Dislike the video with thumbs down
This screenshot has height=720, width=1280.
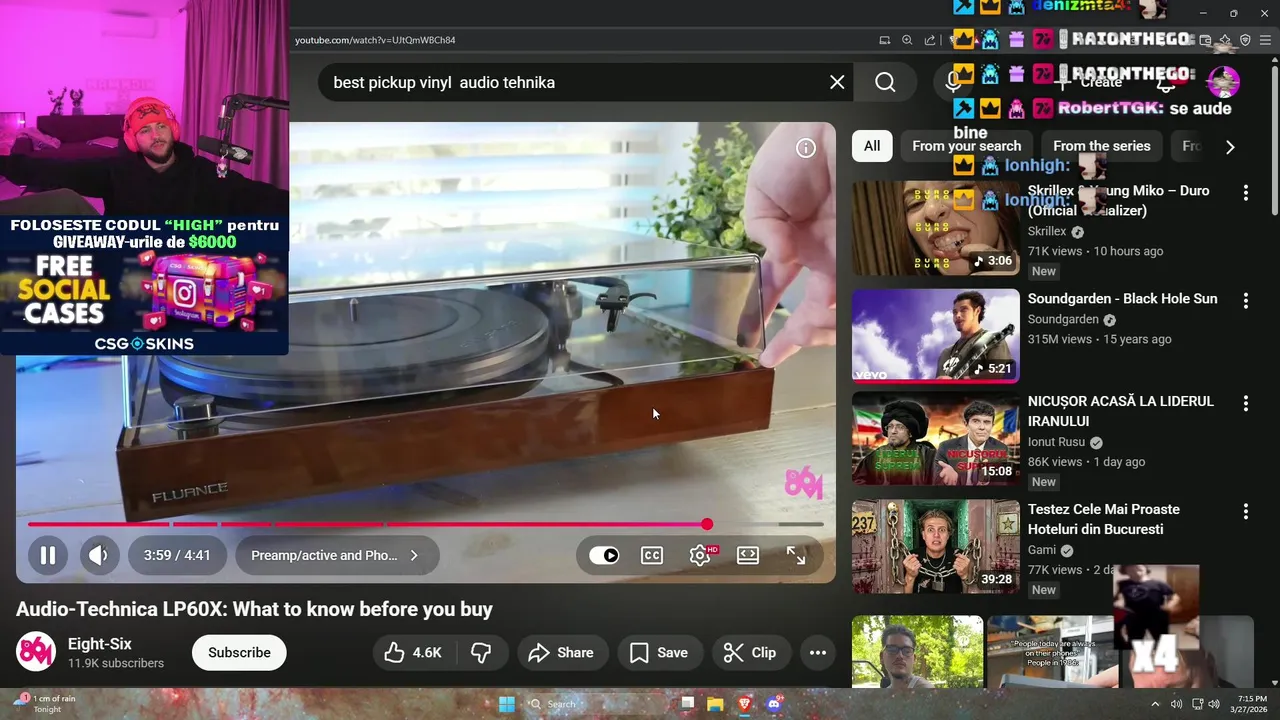[x=482, y=652]
